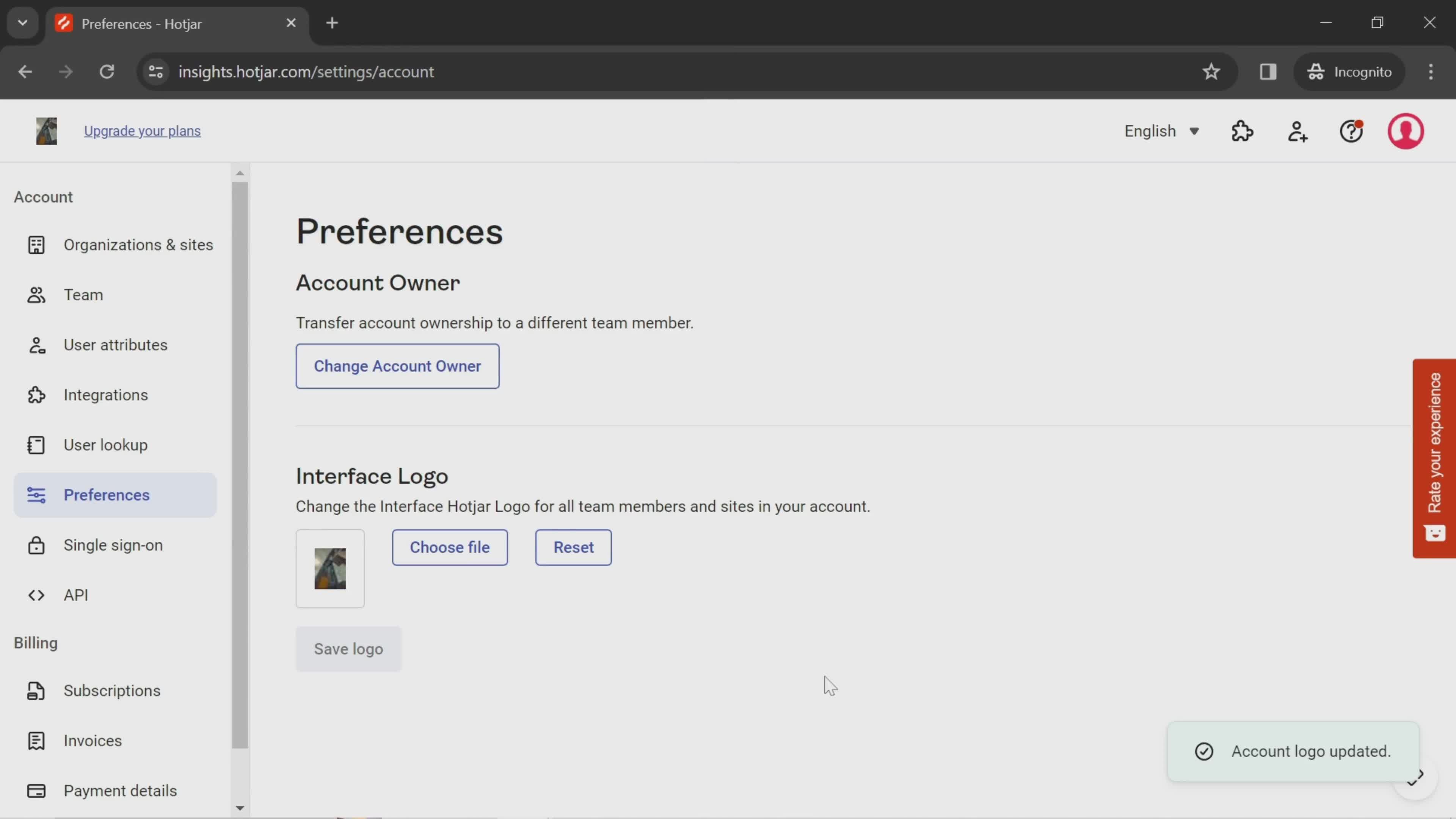
Task: Click the English language dropdown
Action: [x=1160, y=131]
